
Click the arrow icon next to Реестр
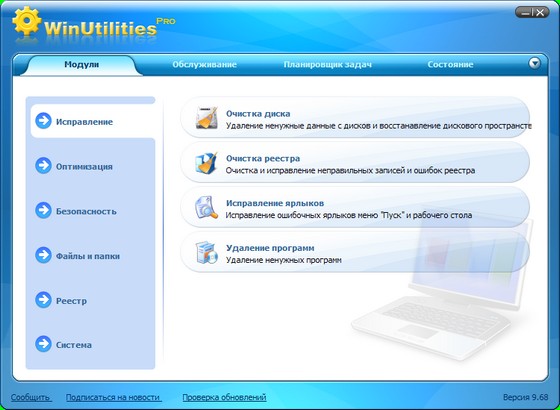click(43, 300)
